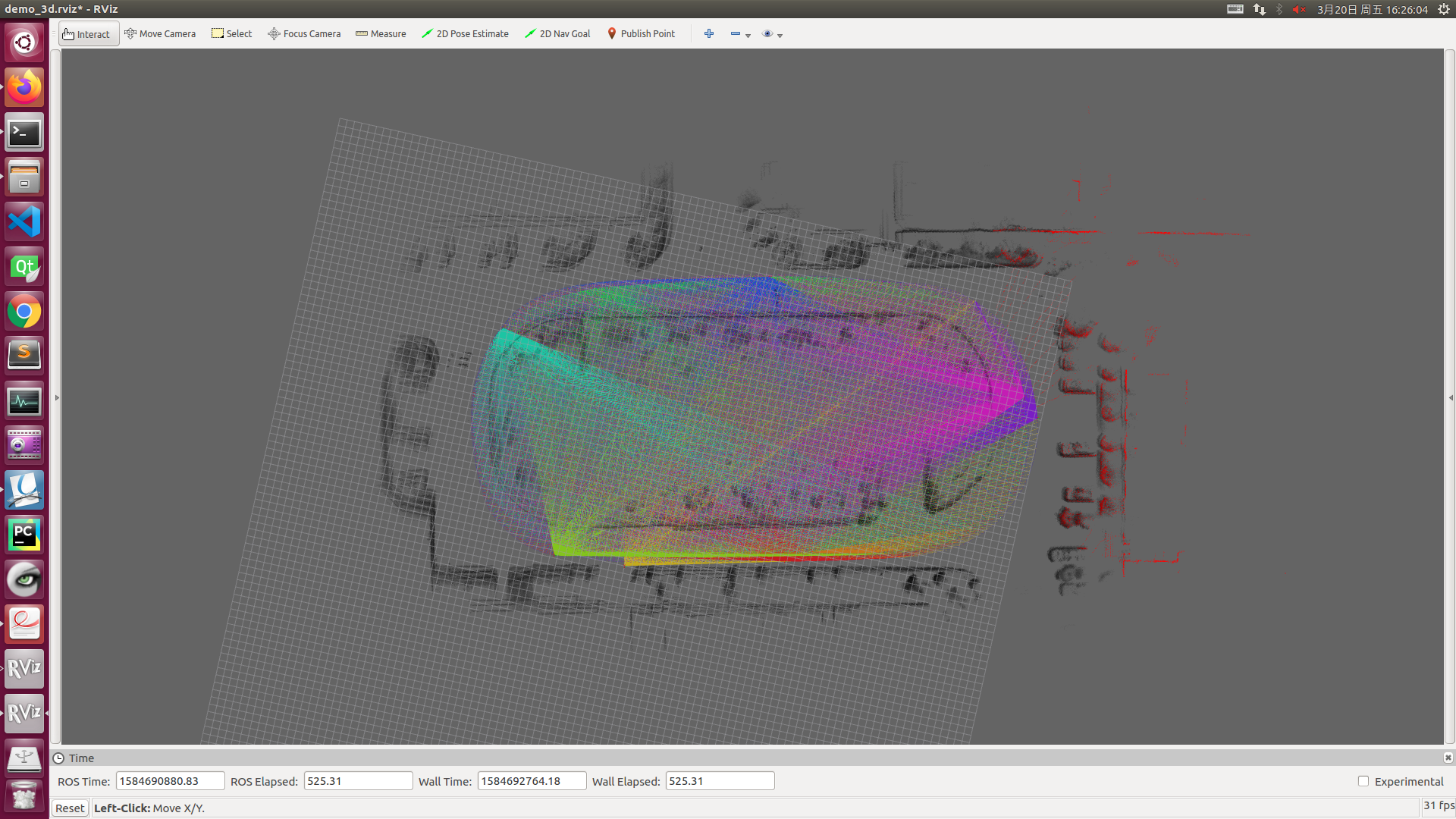1456x819 pixels.
Task: Open Google Chrome from the dock
Action: 24,312
